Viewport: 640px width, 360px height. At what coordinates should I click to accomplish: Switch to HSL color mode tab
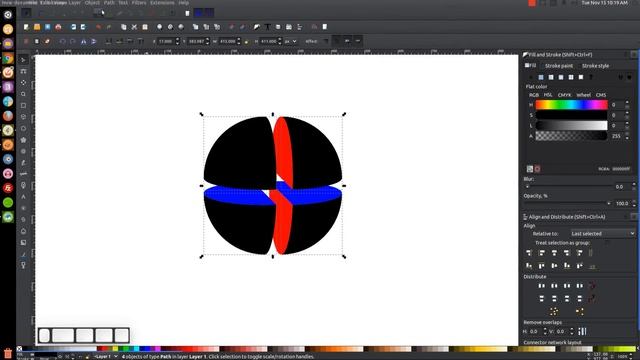pos(548,95)
